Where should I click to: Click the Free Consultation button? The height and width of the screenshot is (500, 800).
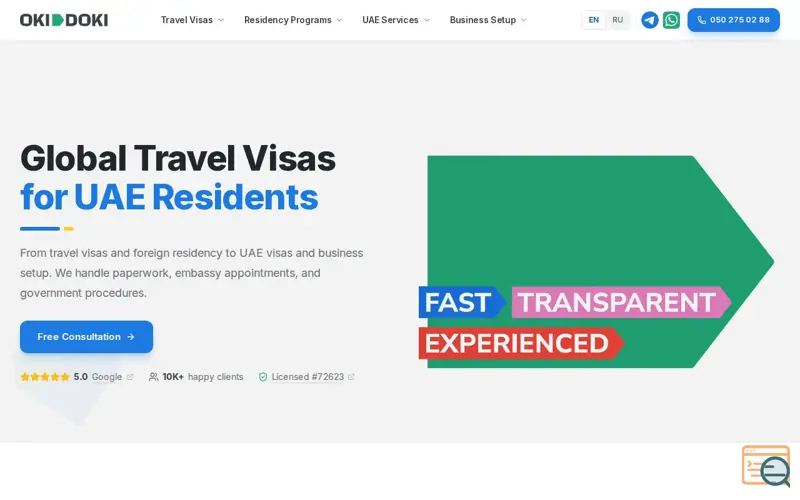click(86, 337)
